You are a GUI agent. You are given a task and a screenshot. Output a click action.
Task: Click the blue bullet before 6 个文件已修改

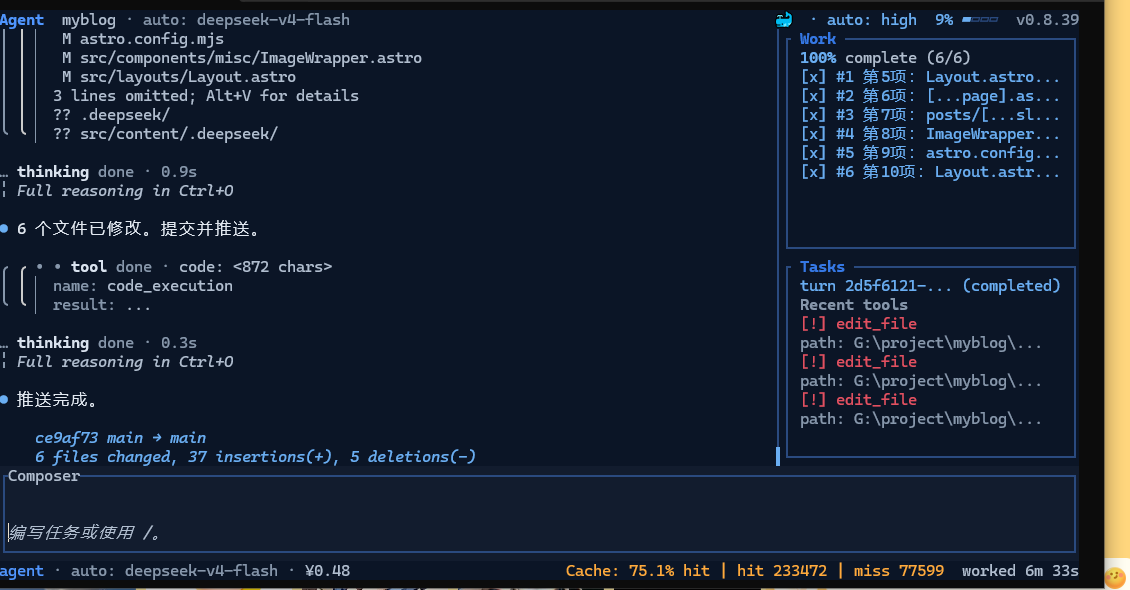4,228
